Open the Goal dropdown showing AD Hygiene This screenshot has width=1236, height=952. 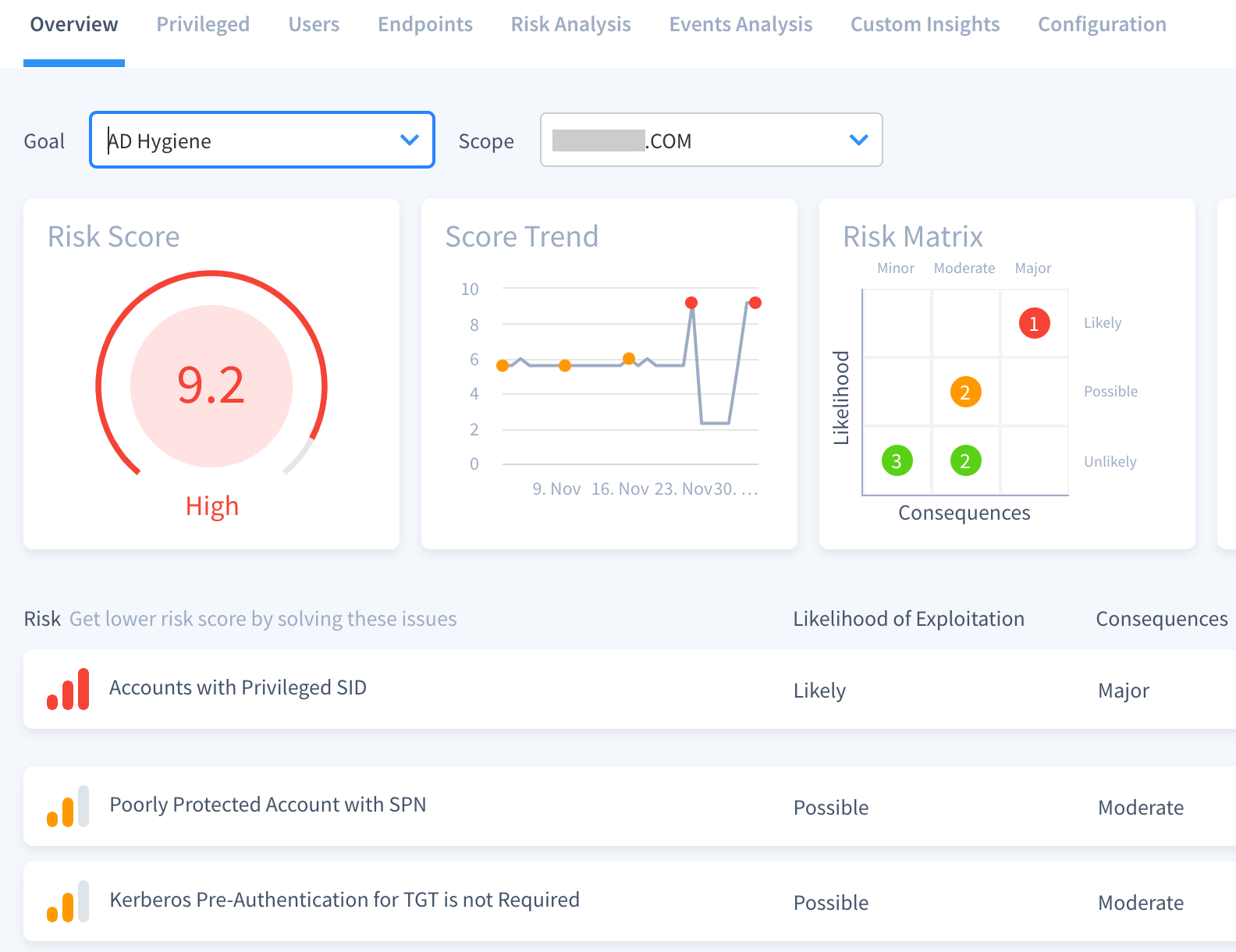click(261, 140)
